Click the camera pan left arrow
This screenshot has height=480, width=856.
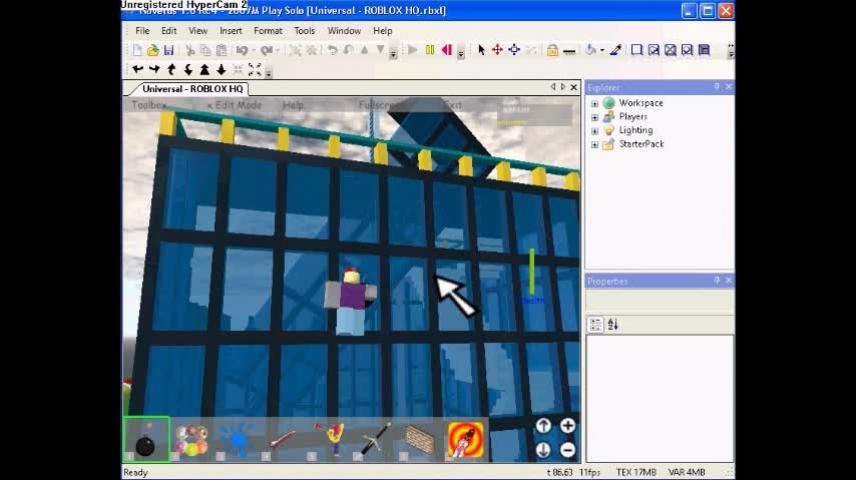138,69
